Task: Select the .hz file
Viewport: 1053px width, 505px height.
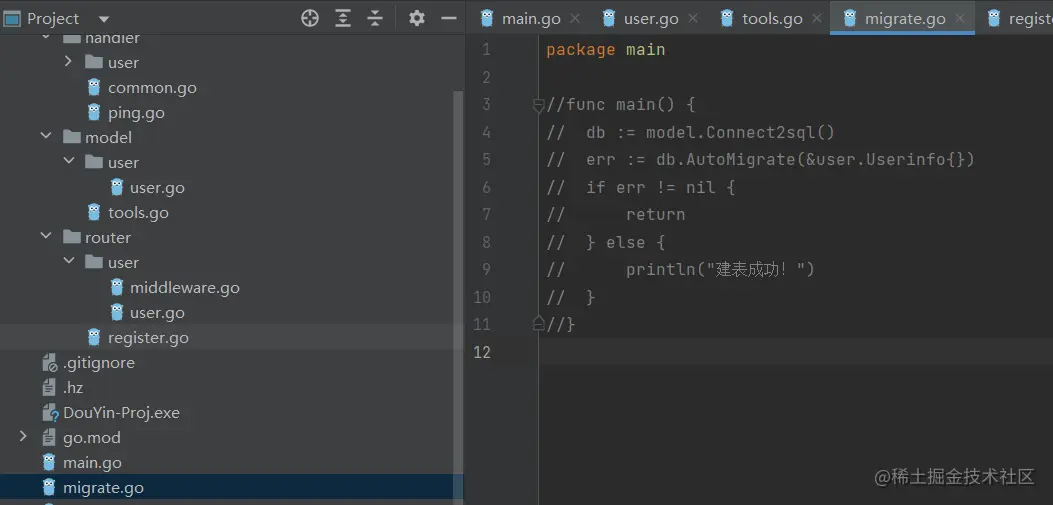Action: coord(73,387)
